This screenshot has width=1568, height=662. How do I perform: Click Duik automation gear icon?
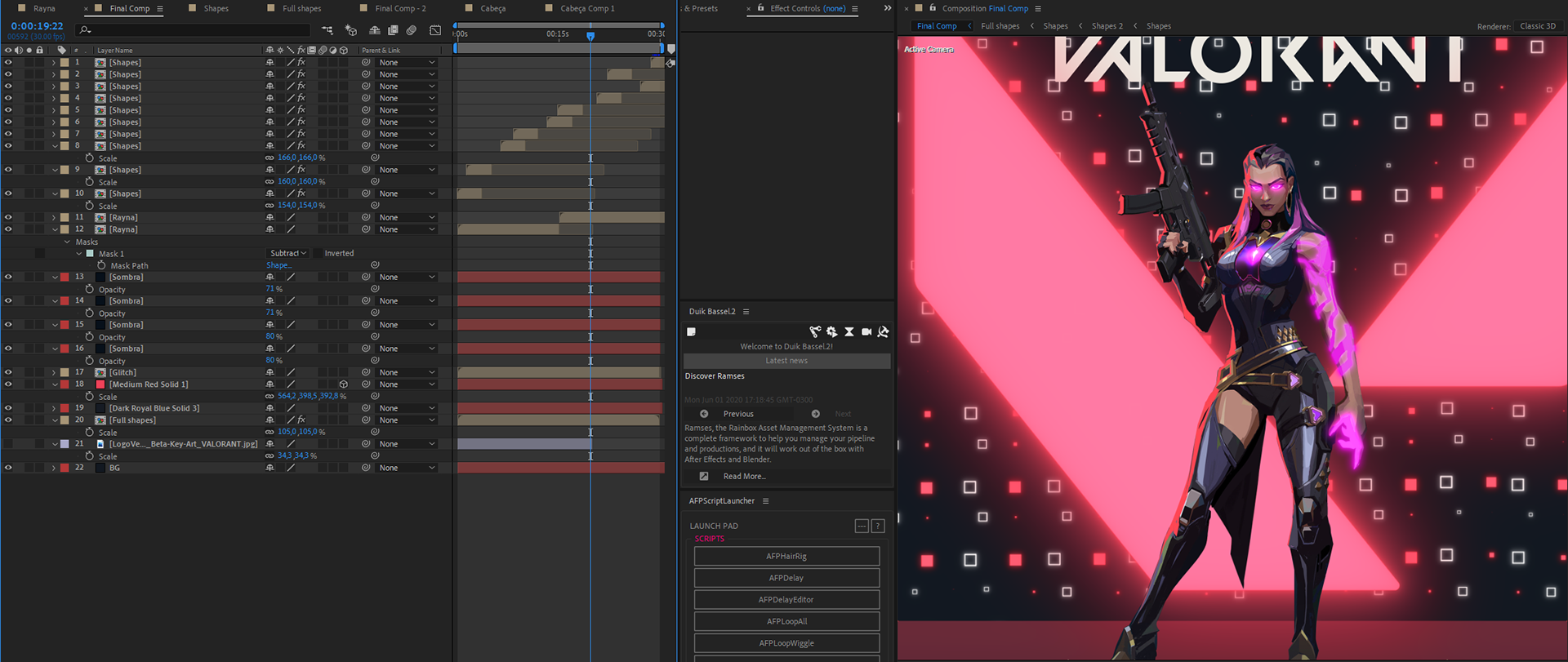coord(831,331)
